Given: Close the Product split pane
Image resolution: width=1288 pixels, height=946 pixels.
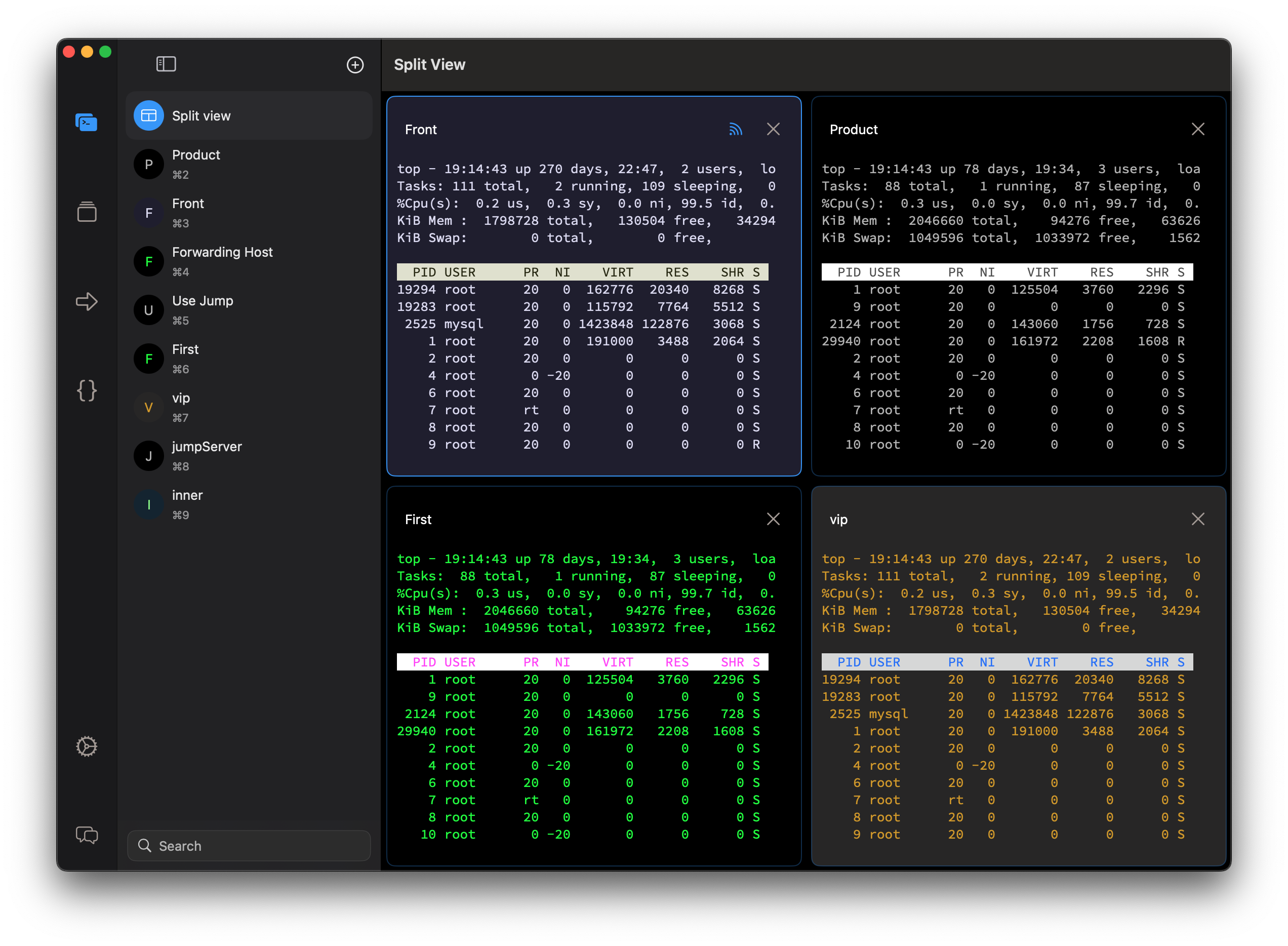Looking at the screenshot, I should pos(1197,130).
